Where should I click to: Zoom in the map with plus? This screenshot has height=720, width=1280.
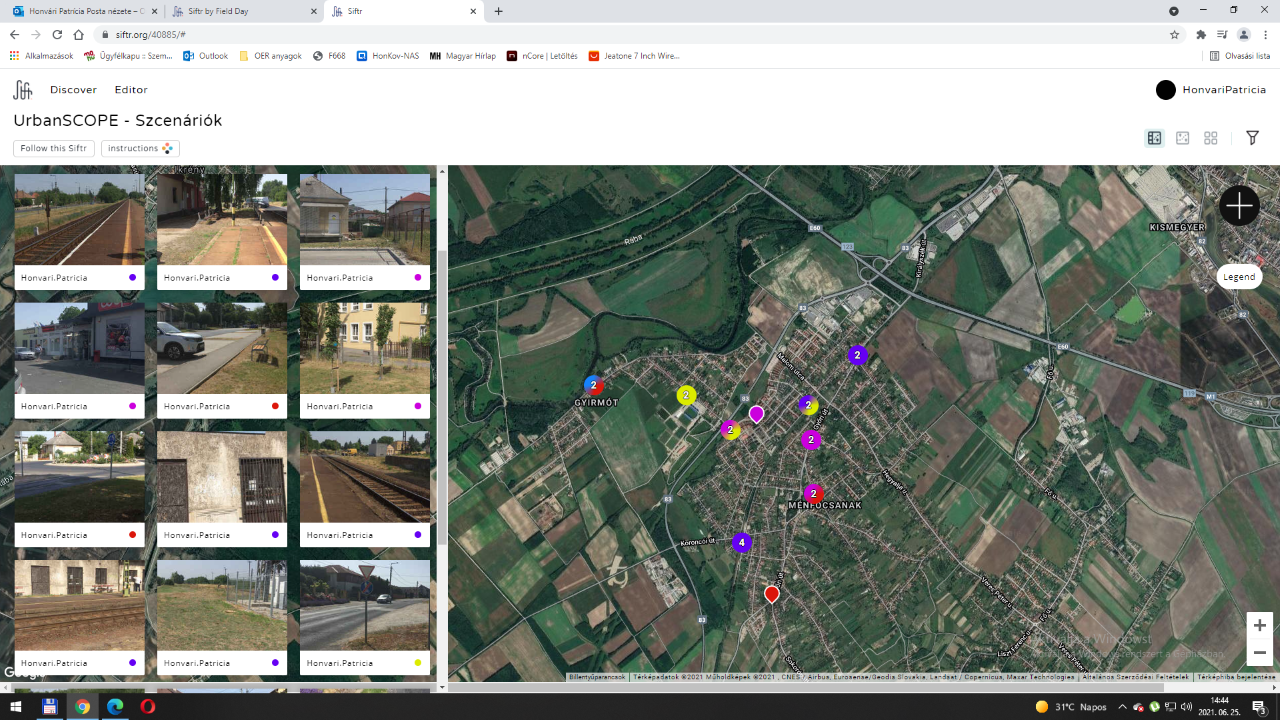(x=1260, y=625)
